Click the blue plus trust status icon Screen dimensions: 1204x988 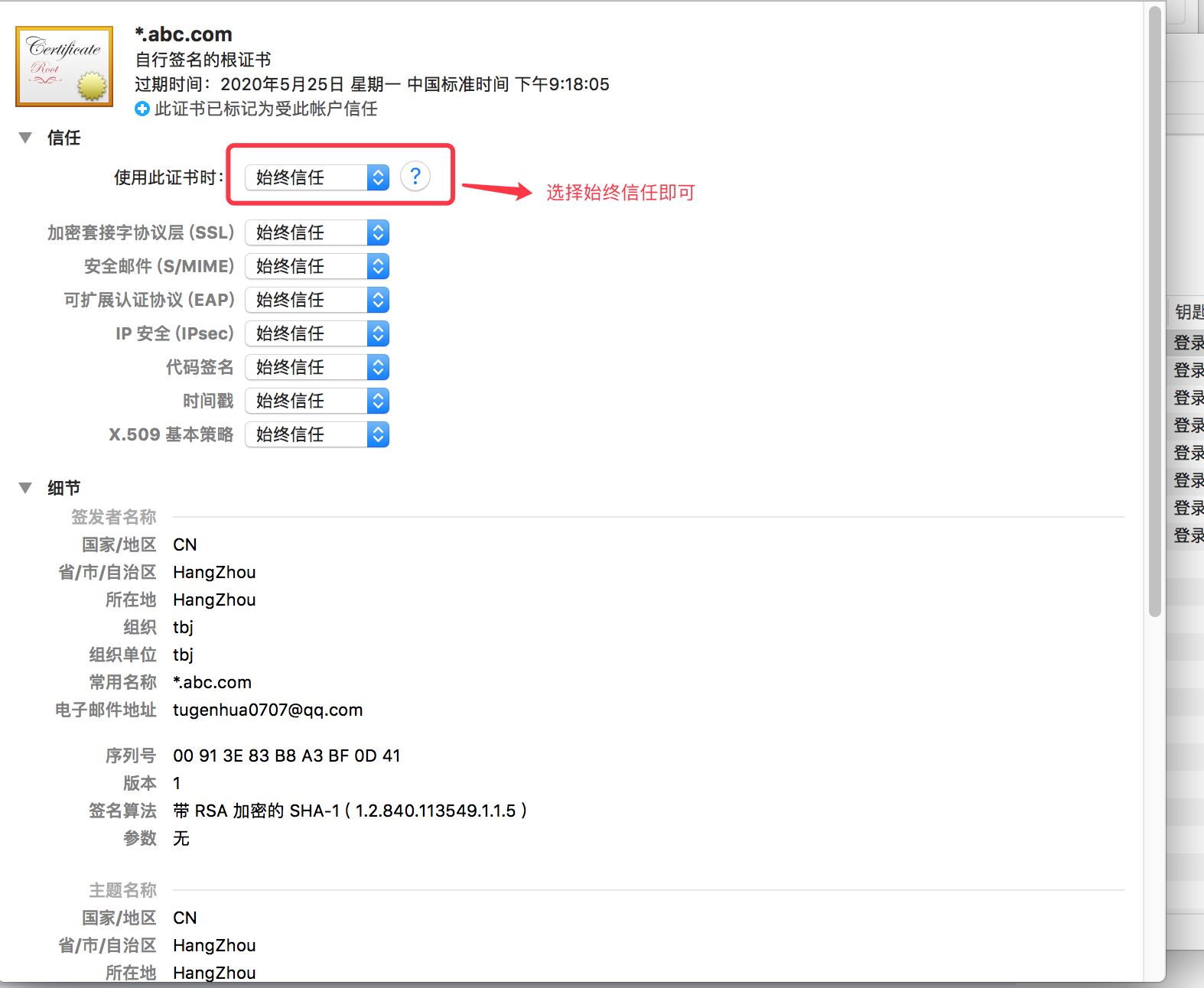pos(142,109)
